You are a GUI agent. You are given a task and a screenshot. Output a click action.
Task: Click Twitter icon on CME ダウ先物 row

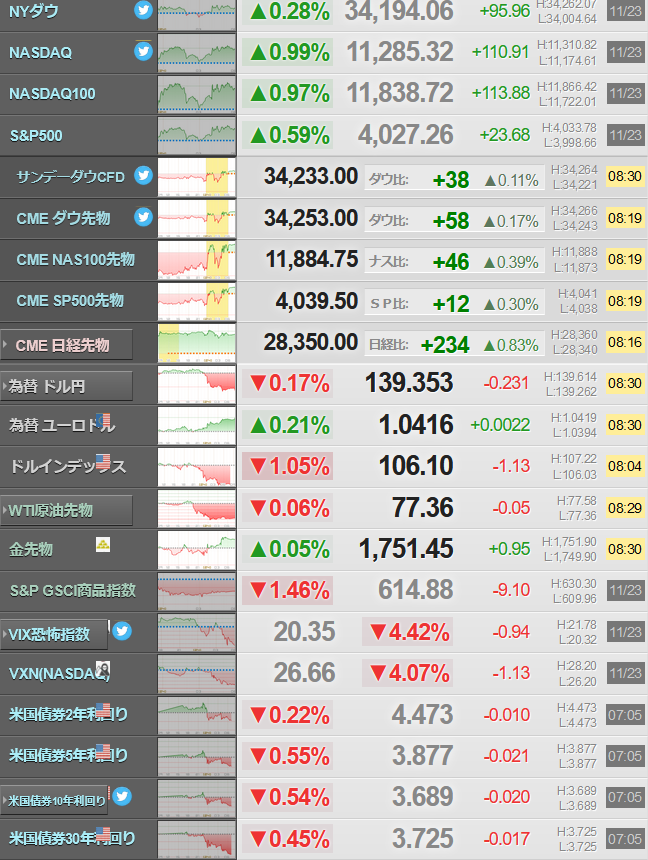point(143,217)
